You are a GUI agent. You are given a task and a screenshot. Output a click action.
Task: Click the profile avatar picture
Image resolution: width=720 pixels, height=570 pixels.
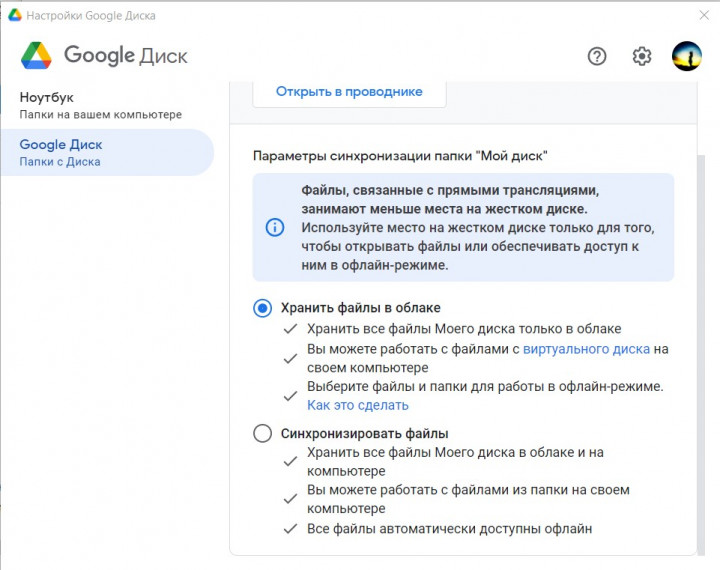[686, 56]
